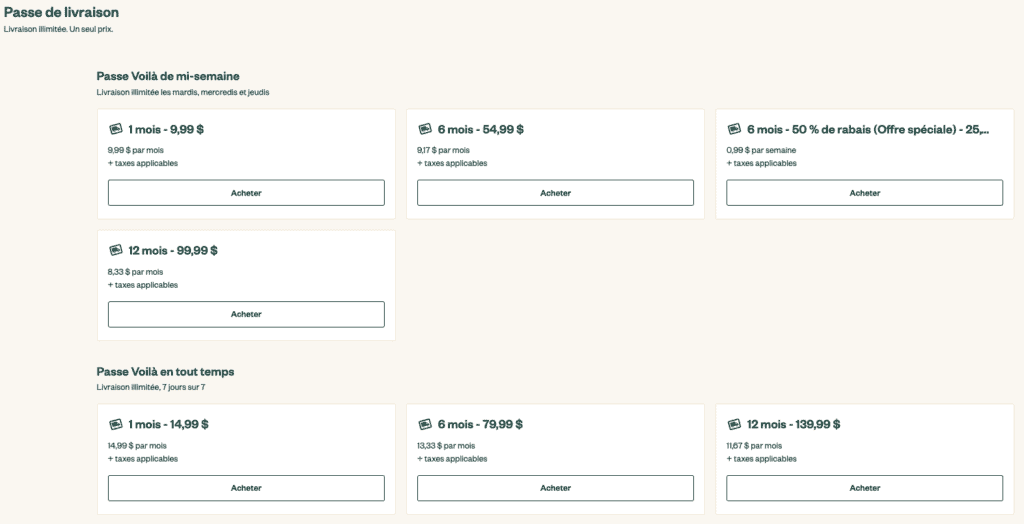Click the truncated Offre spéciale plan title

pyautogui.click(x=868, y=129)
